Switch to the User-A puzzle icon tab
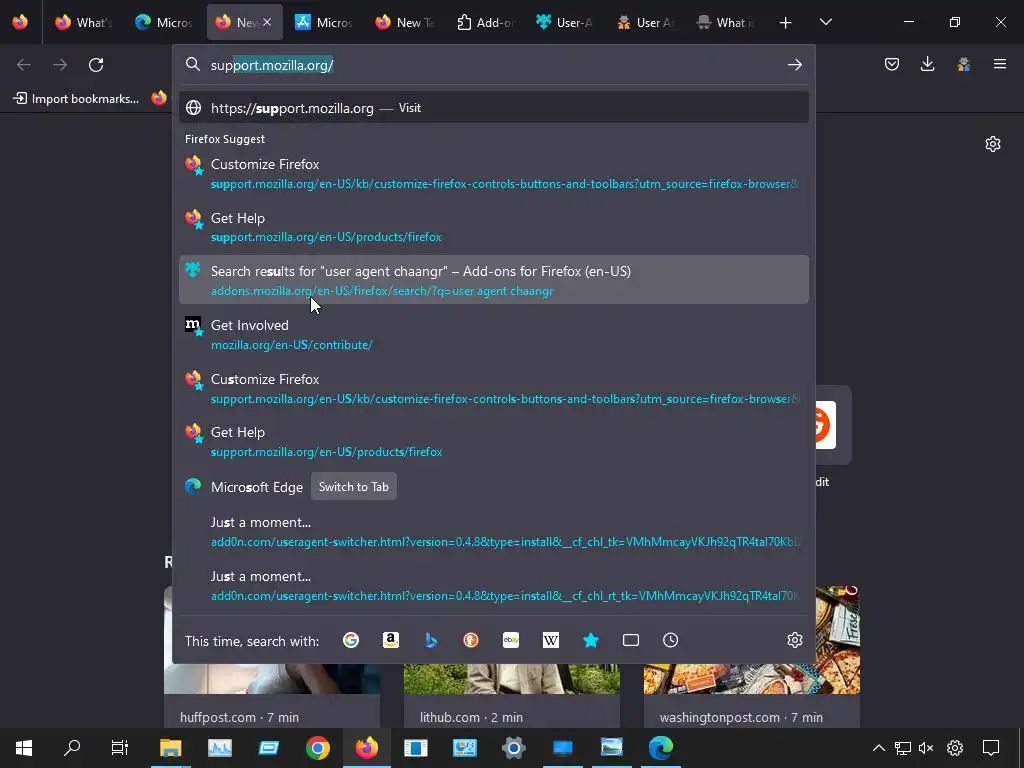Viewport: 1024px width, 768px height. (566, 22)
